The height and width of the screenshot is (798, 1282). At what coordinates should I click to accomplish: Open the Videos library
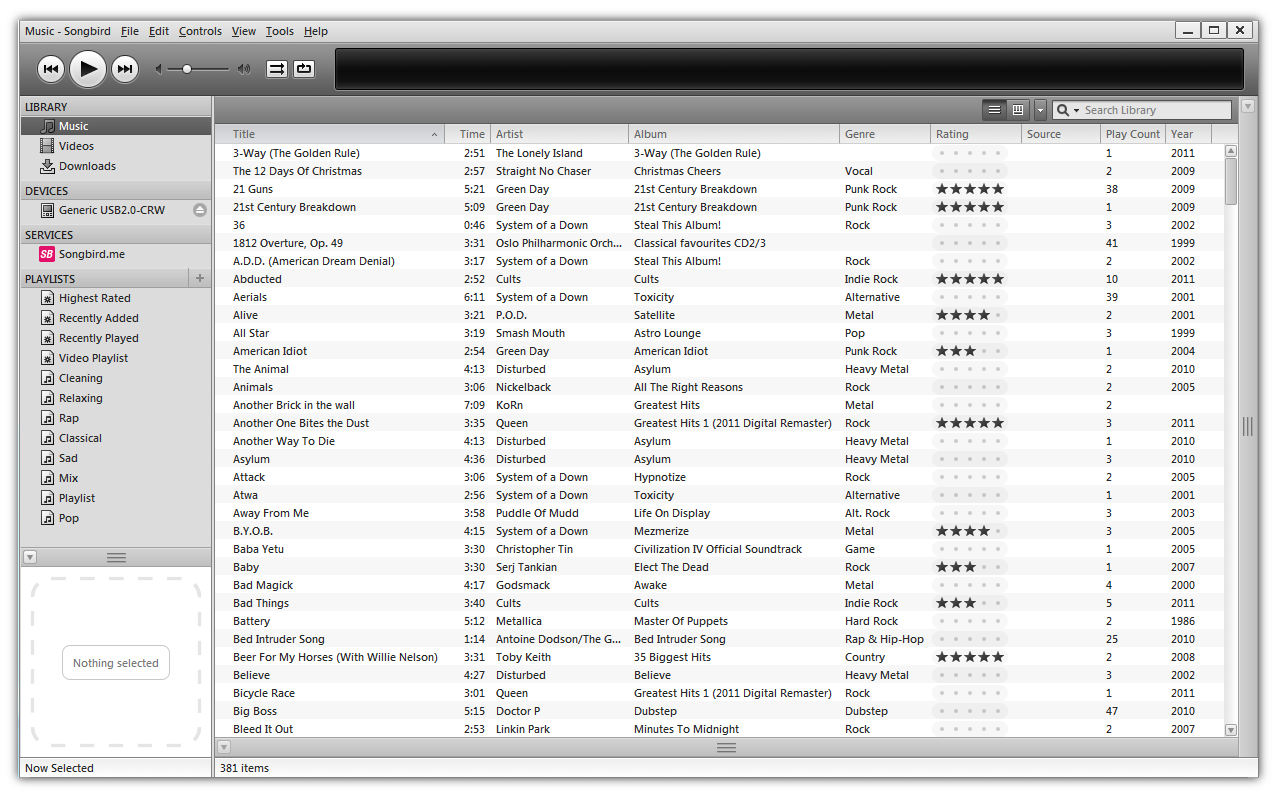(116, 146)
